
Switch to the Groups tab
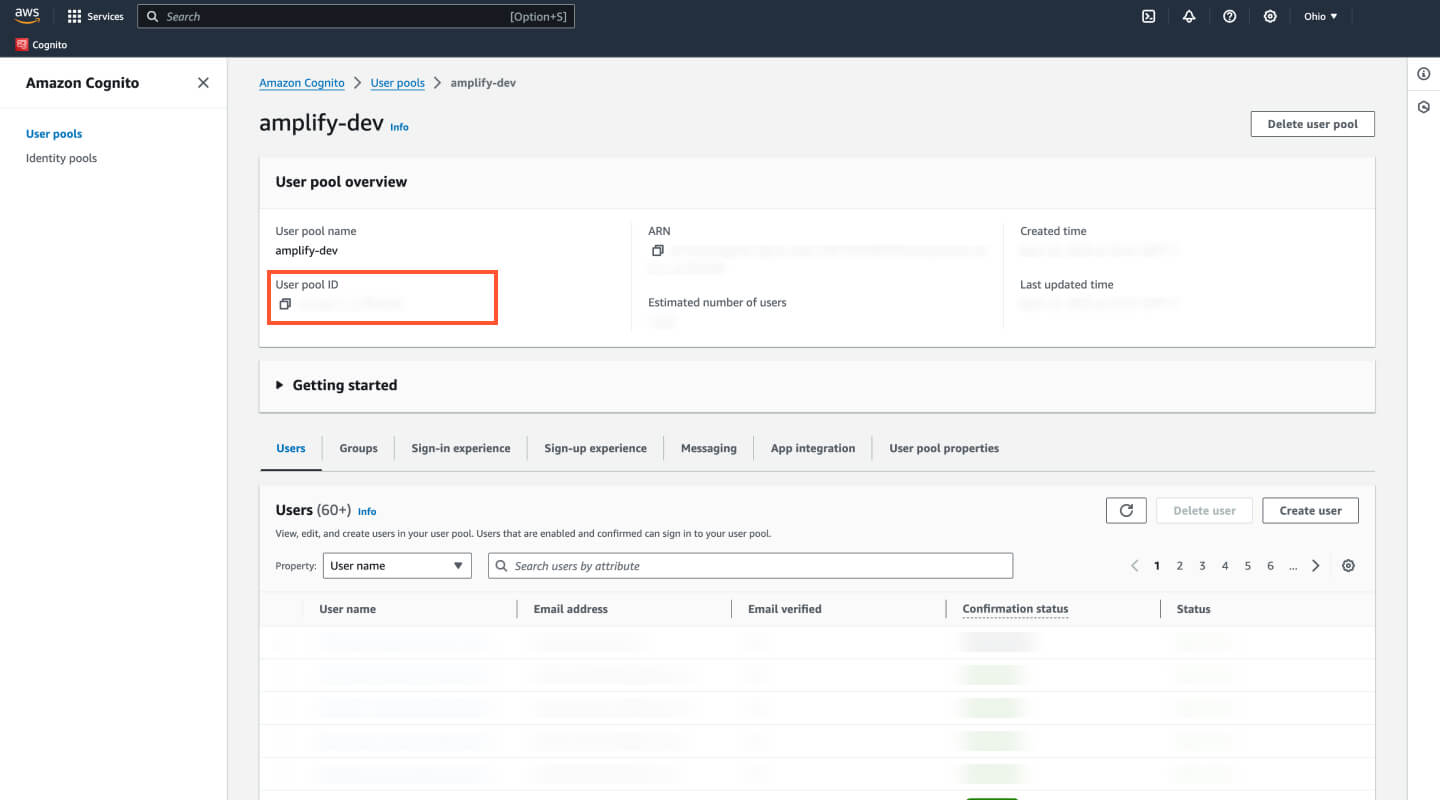358,448
